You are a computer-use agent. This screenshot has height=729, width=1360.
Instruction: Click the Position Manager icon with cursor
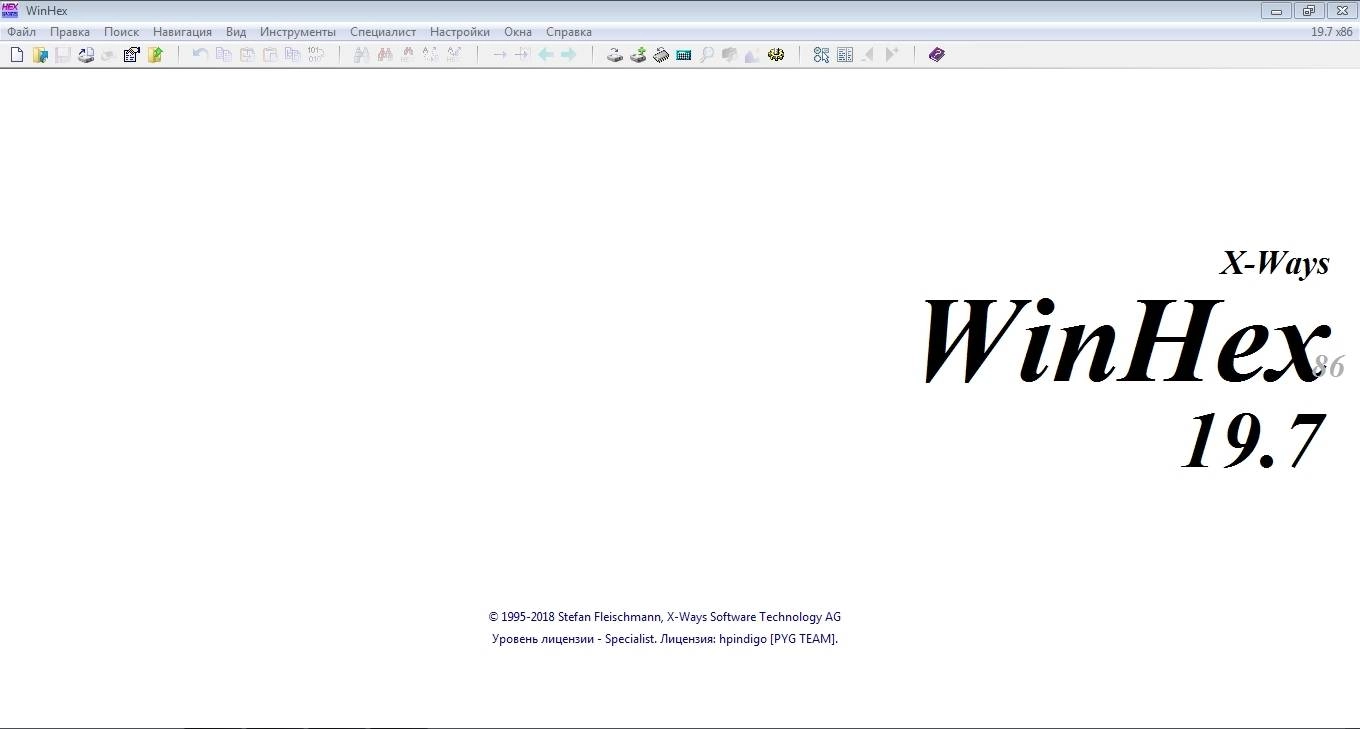tap(821, 55)
